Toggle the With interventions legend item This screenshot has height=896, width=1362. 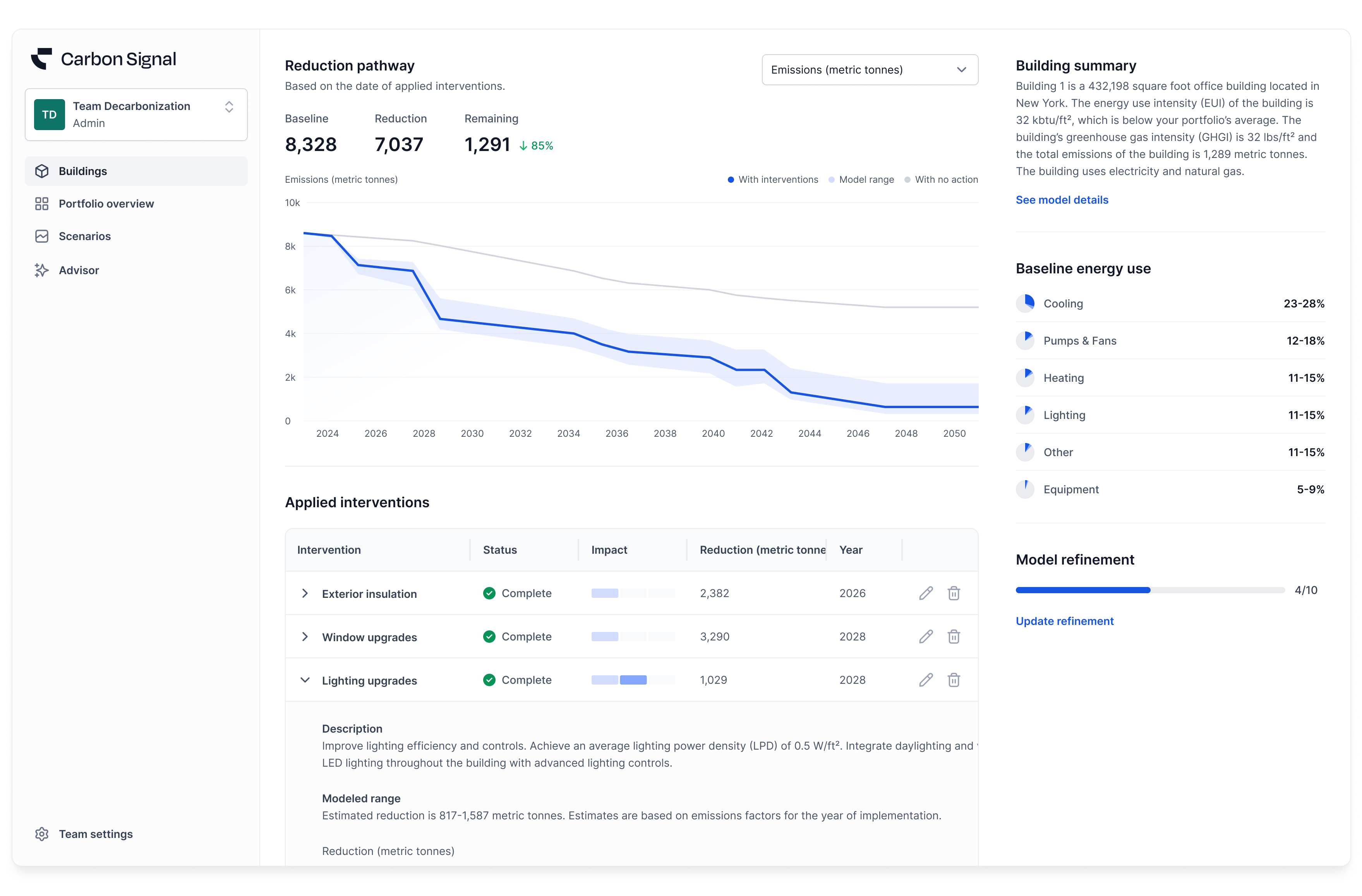(773, 180)
